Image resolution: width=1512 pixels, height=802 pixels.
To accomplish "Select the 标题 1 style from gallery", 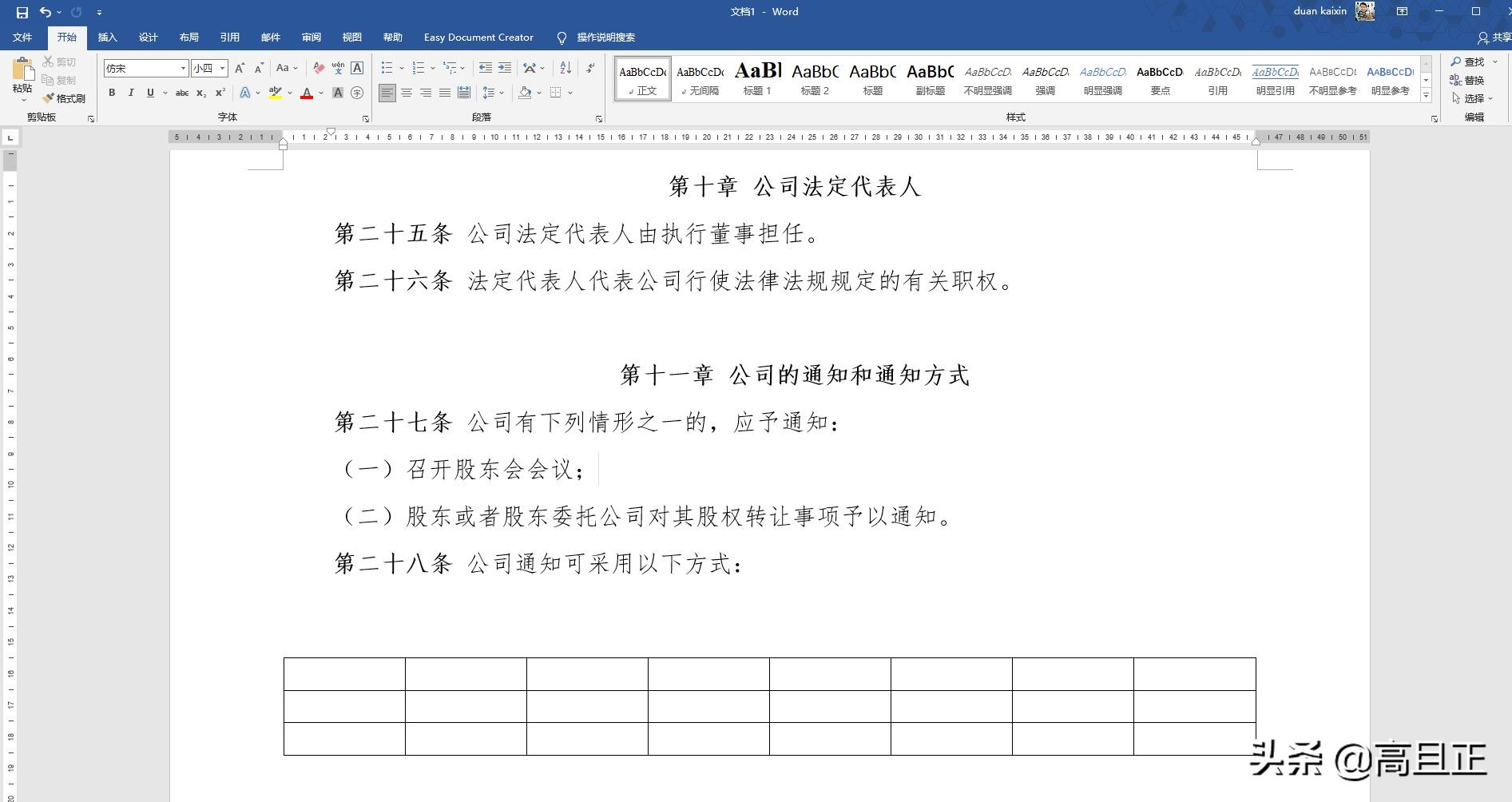I will pyautogui.click(x=756, y=79).
